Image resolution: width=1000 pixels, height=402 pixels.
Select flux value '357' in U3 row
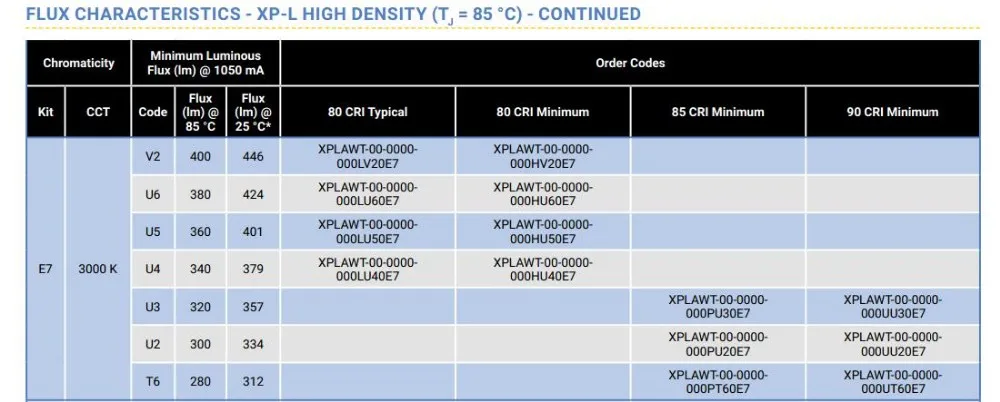(253, 307)
